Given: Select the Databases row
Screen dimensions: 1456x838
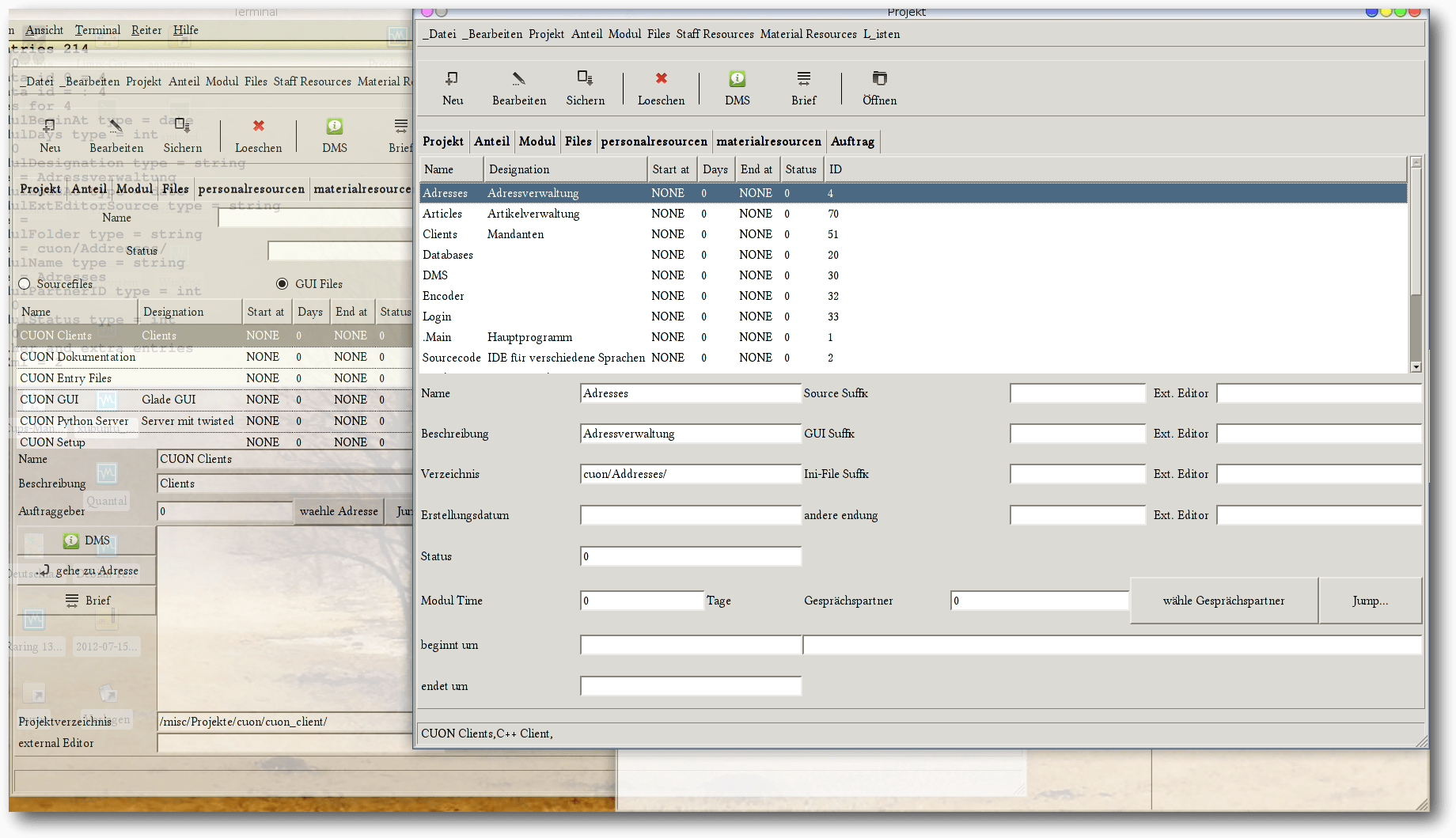Looking at the screenshot, I should pos(913,255).
